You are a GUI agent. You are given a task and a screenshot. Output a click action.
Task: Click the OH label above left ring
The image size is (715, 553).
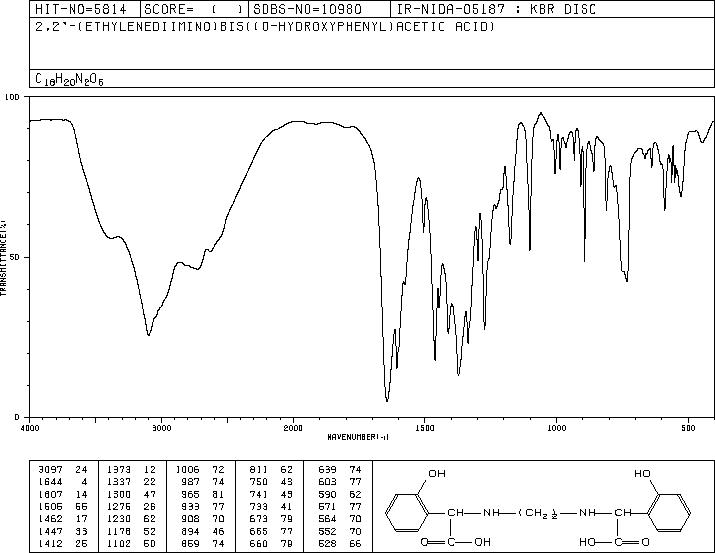[x=437, y=474]
